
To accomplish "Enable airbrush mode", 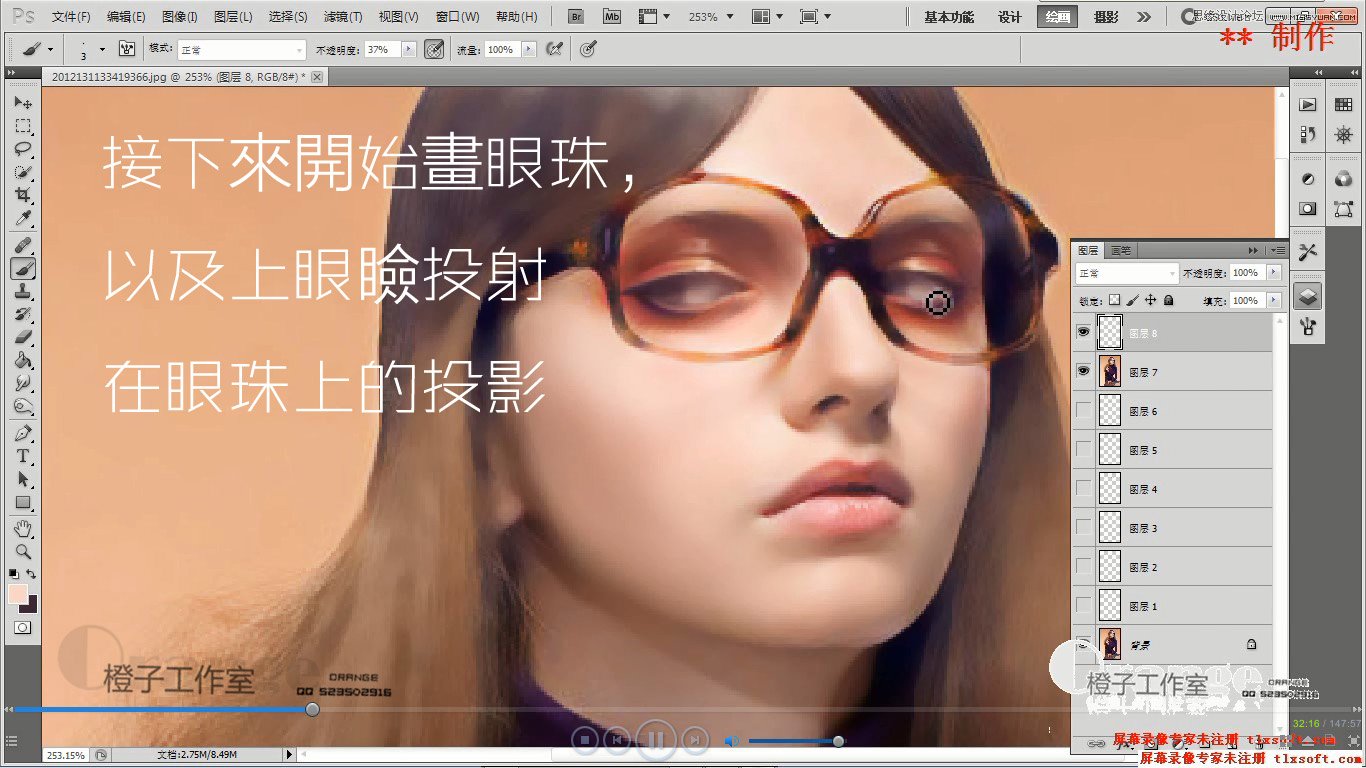I will (553, 48).
